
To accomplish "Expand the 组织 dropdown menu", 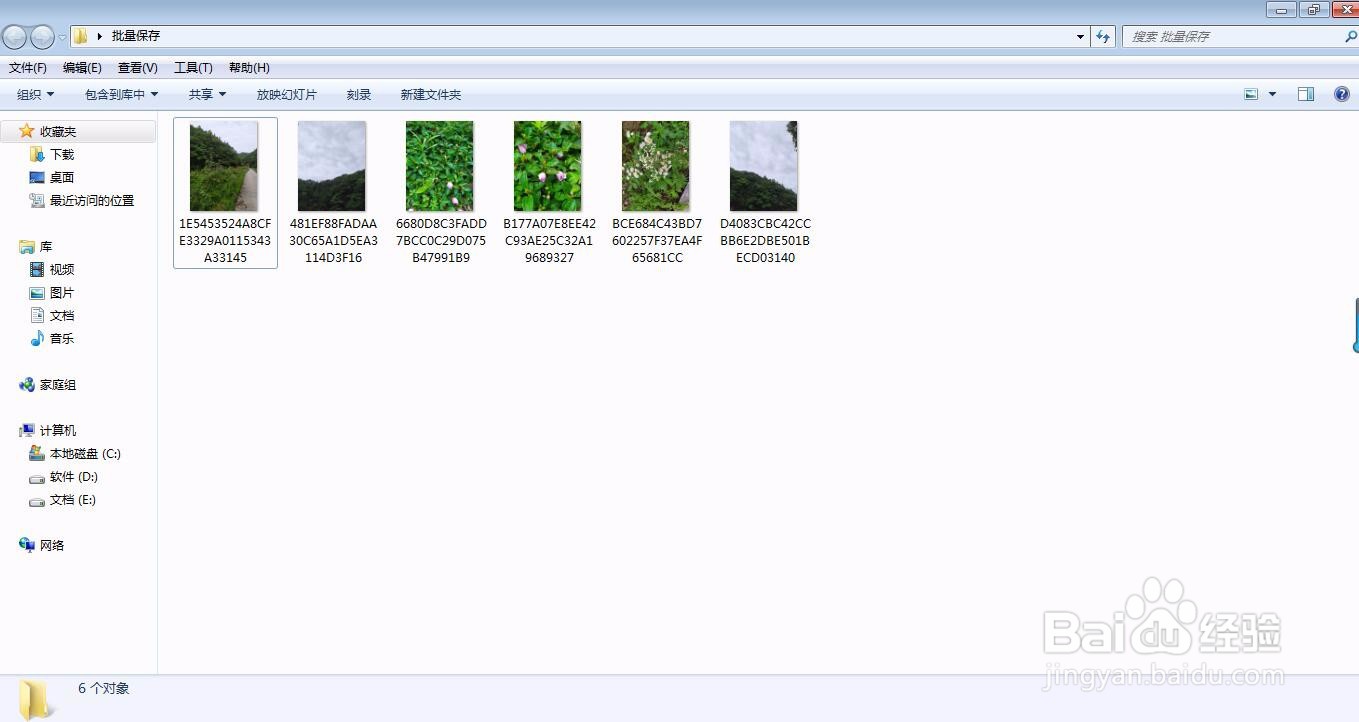I will coord(36,94).
